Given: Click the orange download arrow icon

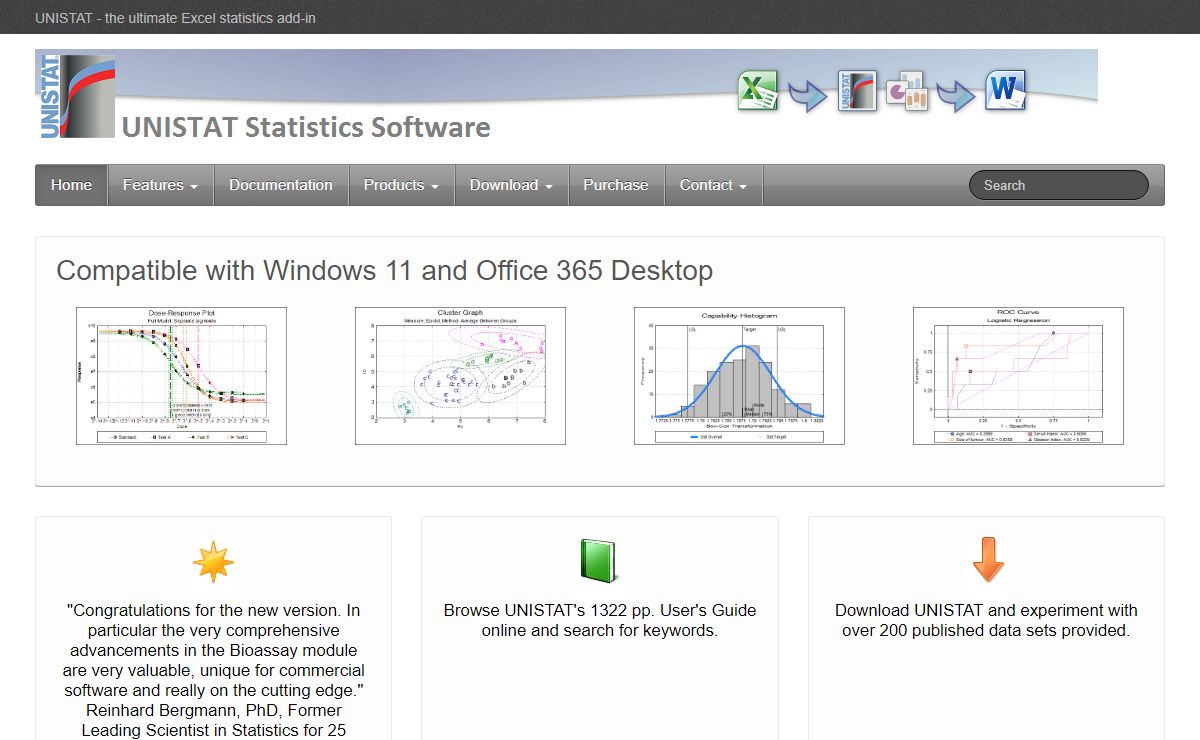Looking at the screenshot, I should coord(987,560).
